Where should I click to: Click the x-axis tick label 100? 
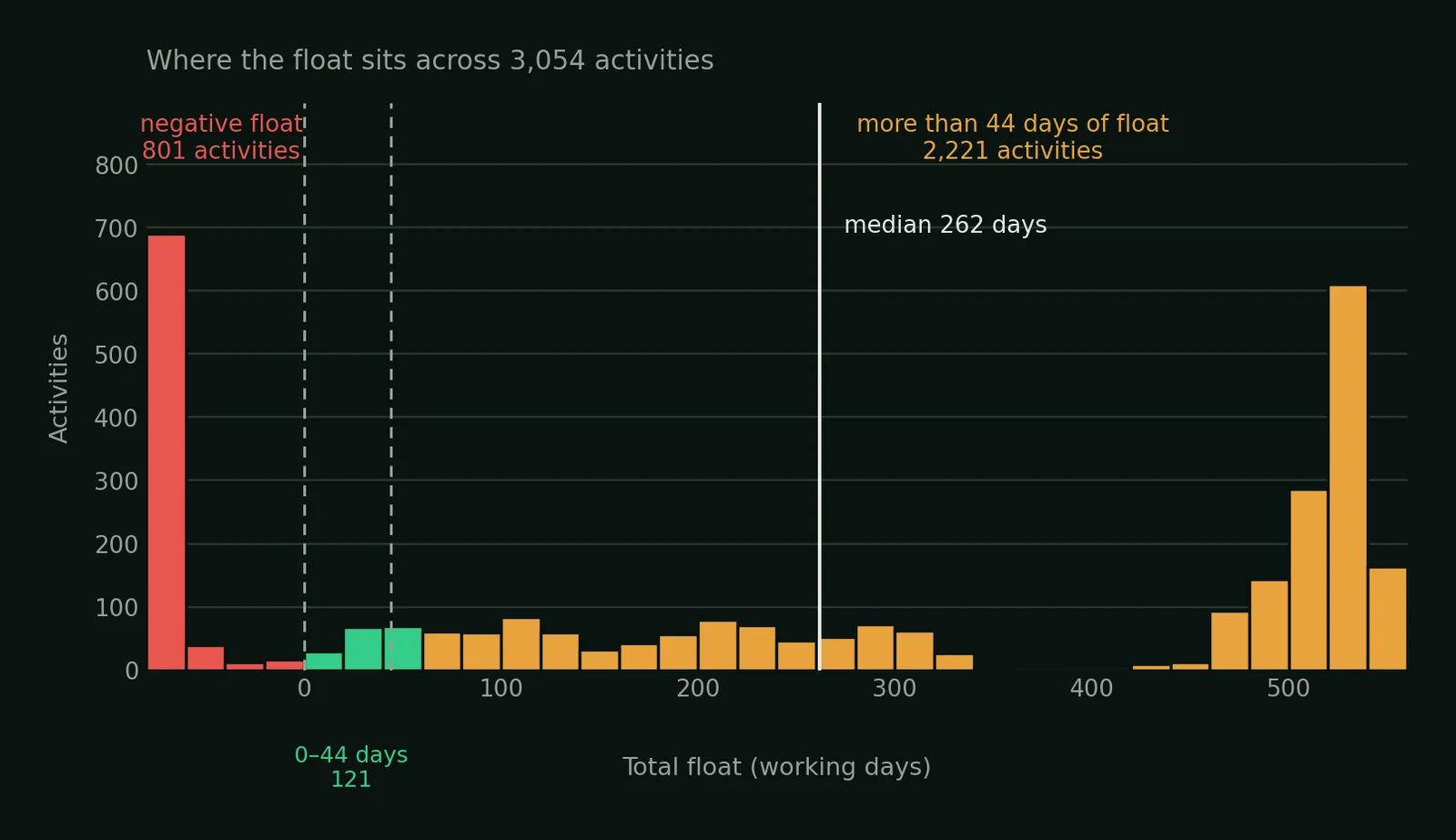[501, 689]
